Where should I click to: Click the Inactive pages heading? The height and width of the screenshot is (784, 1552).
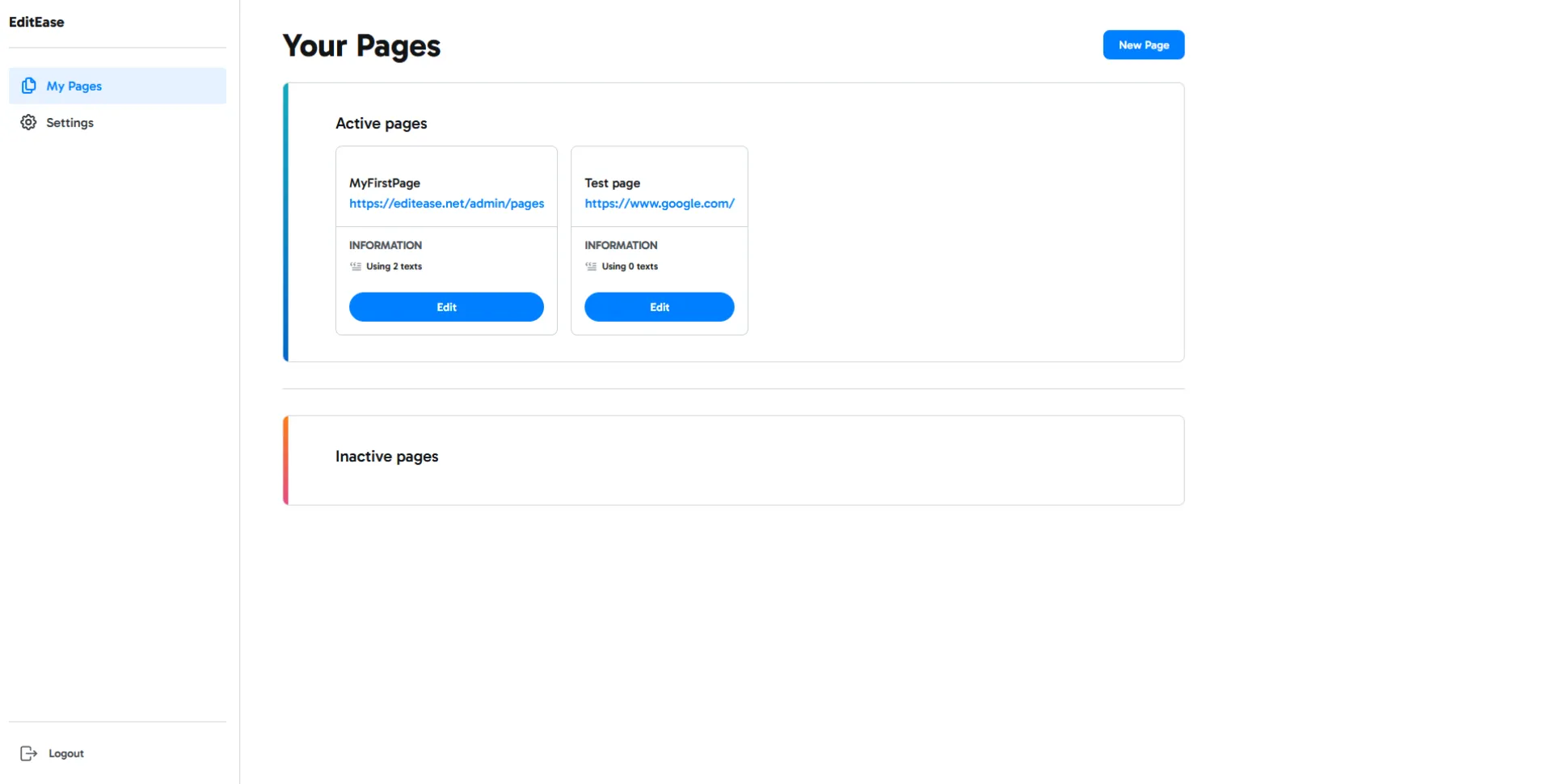click(386, 456)
